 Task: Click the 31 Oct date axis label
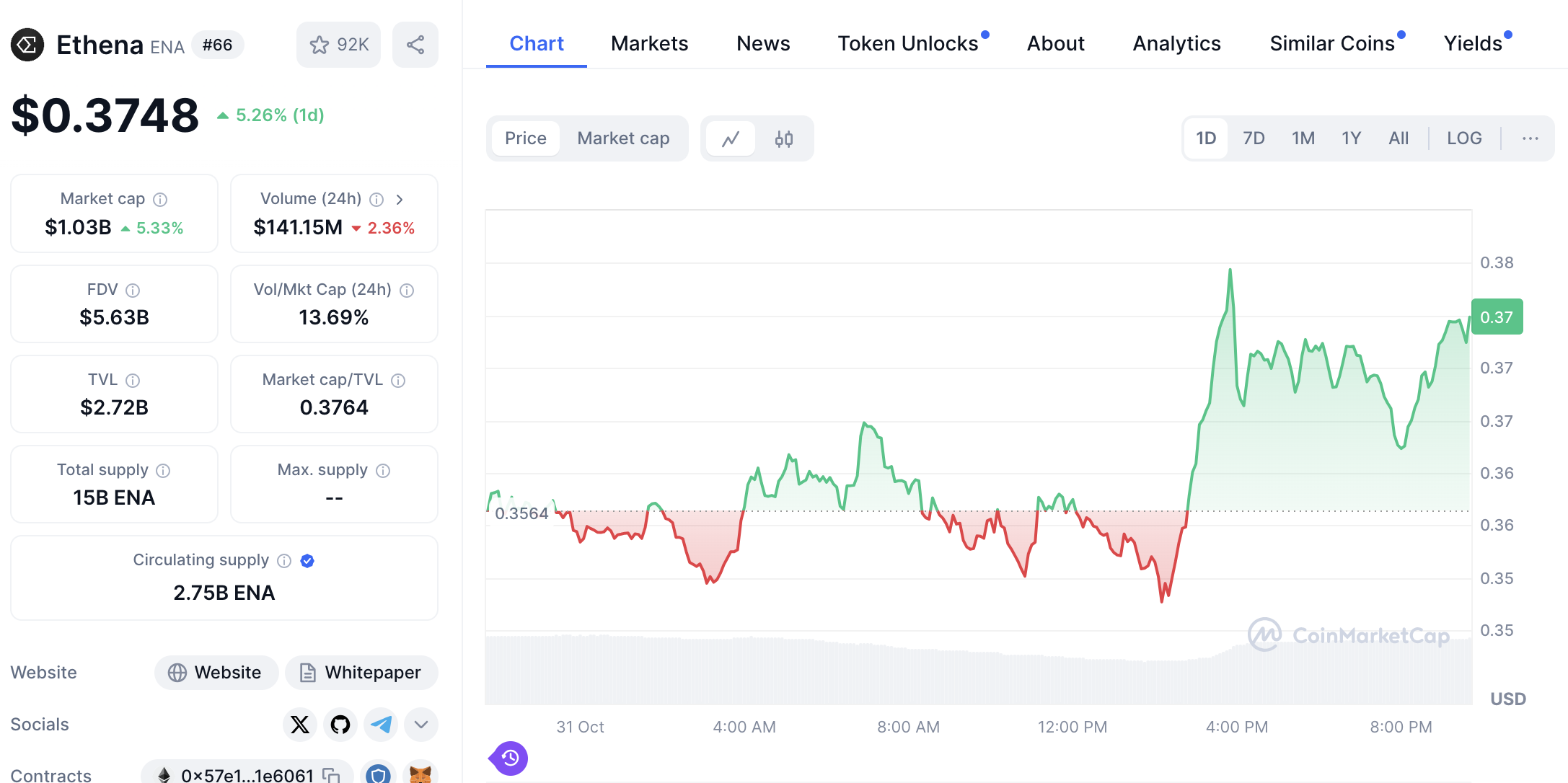point(580,727)
